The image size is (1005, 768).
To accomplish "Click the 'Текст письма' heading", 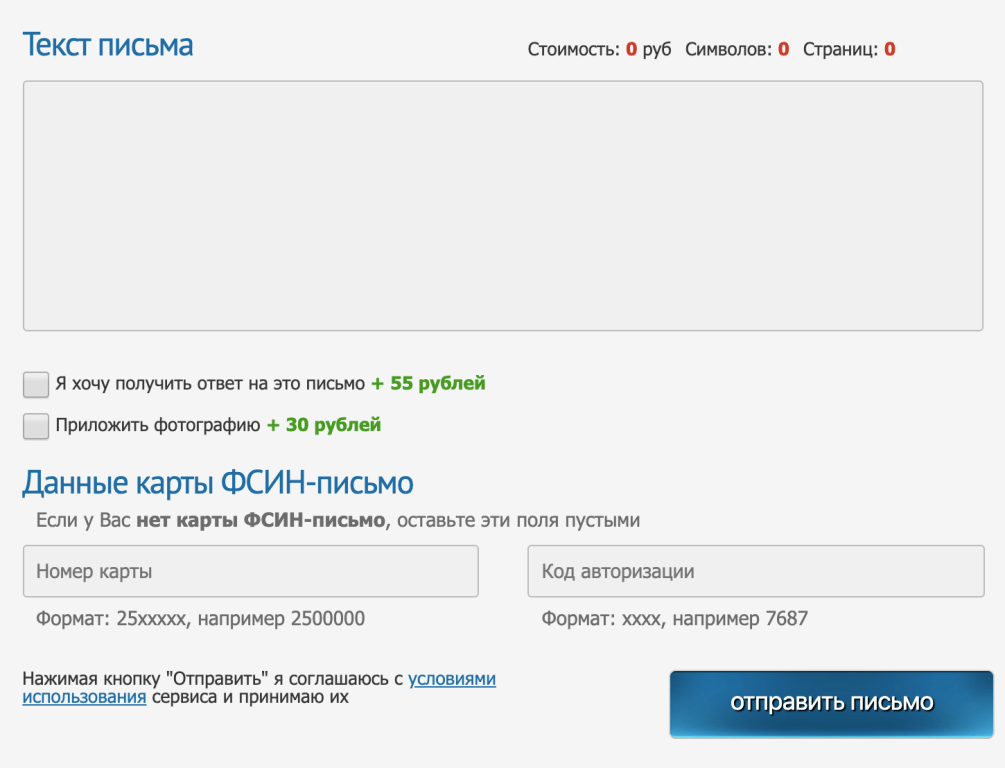I will coord(108,45).
